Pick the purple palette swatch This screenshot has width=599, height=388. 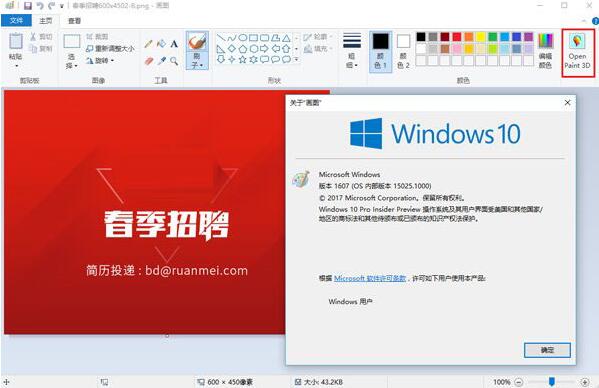pos(528,37)
